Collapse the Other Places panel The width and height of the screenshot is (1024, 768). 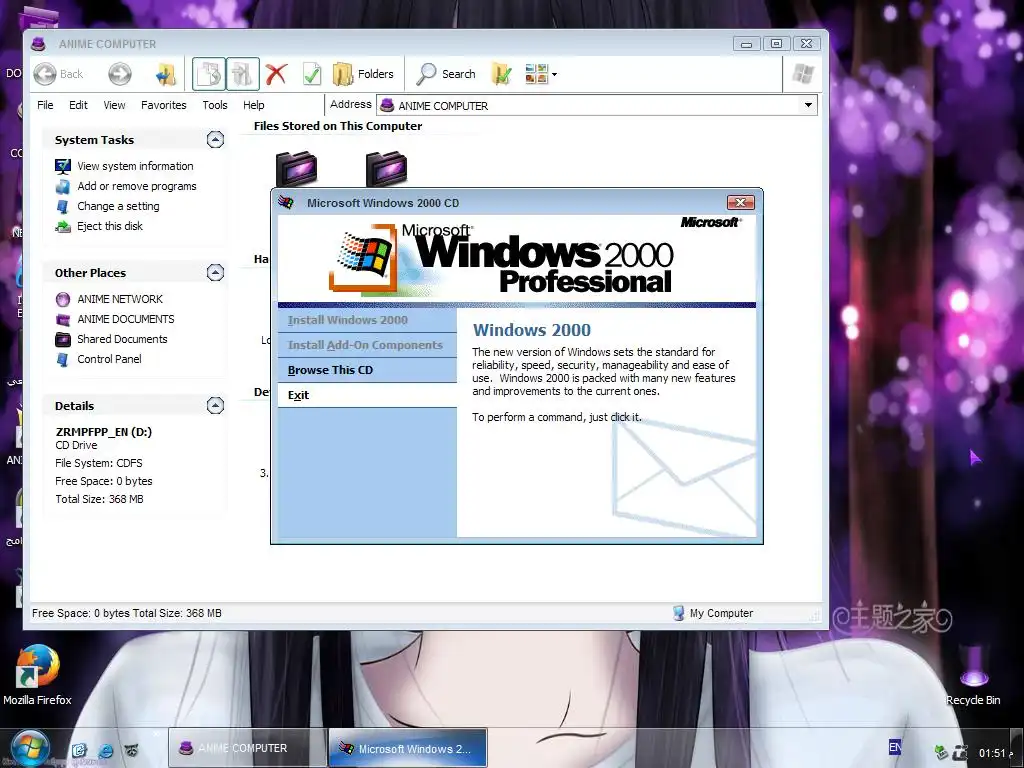coord(215,272)
